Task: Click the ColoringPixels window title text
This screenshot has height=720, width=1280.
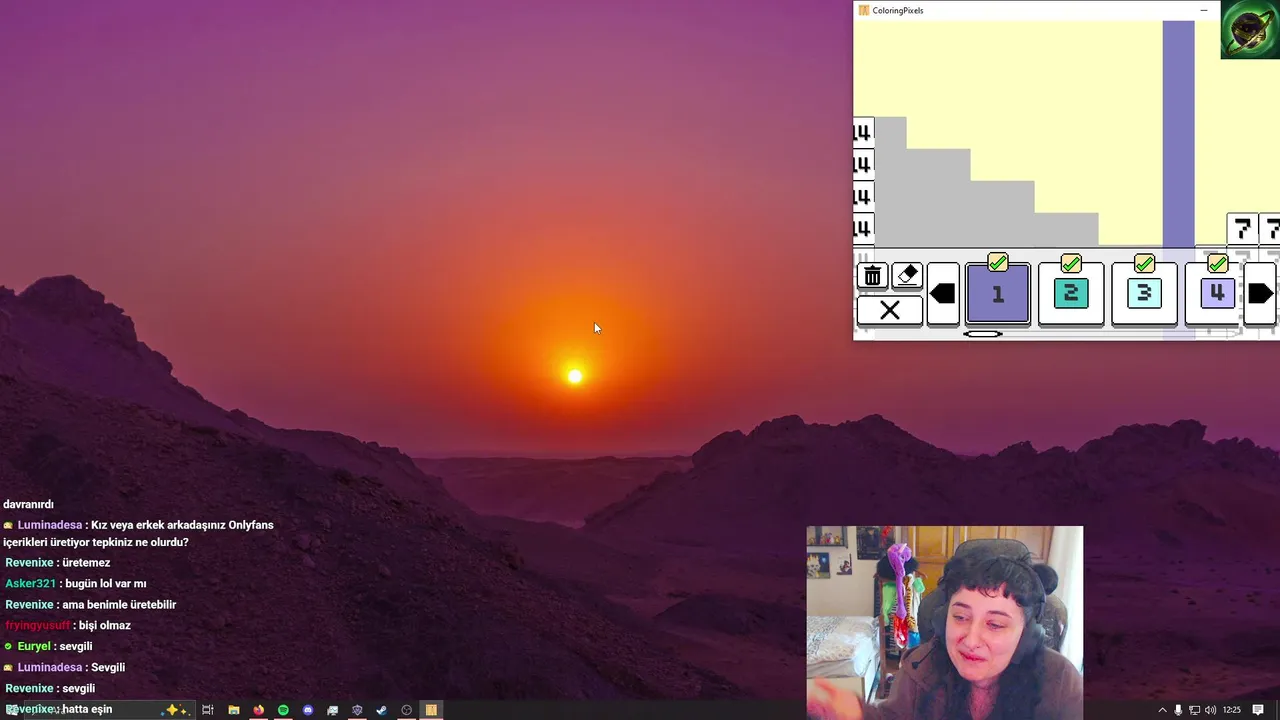Action: pos(897,10)
